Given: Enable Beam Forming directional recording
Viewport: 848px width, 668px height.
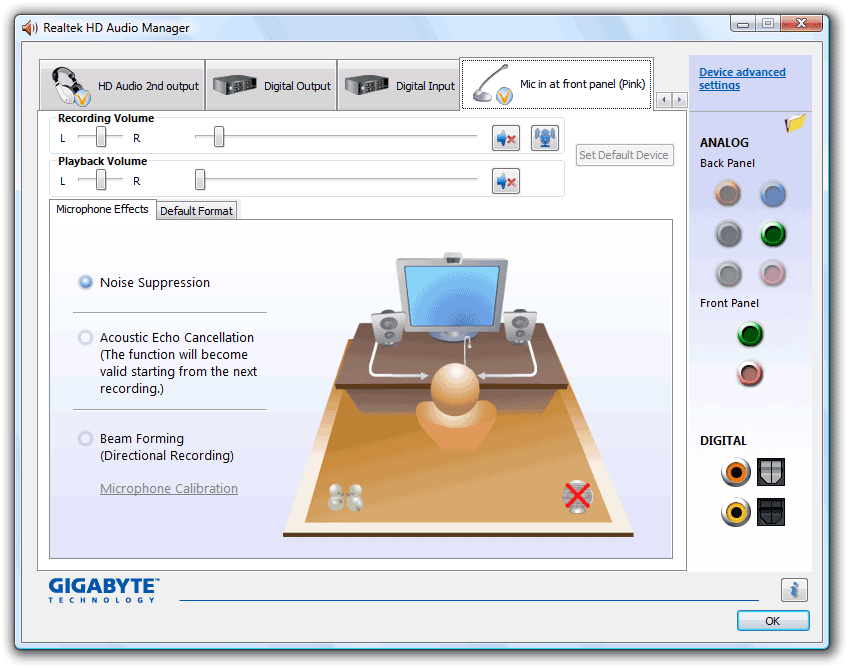Looking at the screenshot, I should 85,438.
